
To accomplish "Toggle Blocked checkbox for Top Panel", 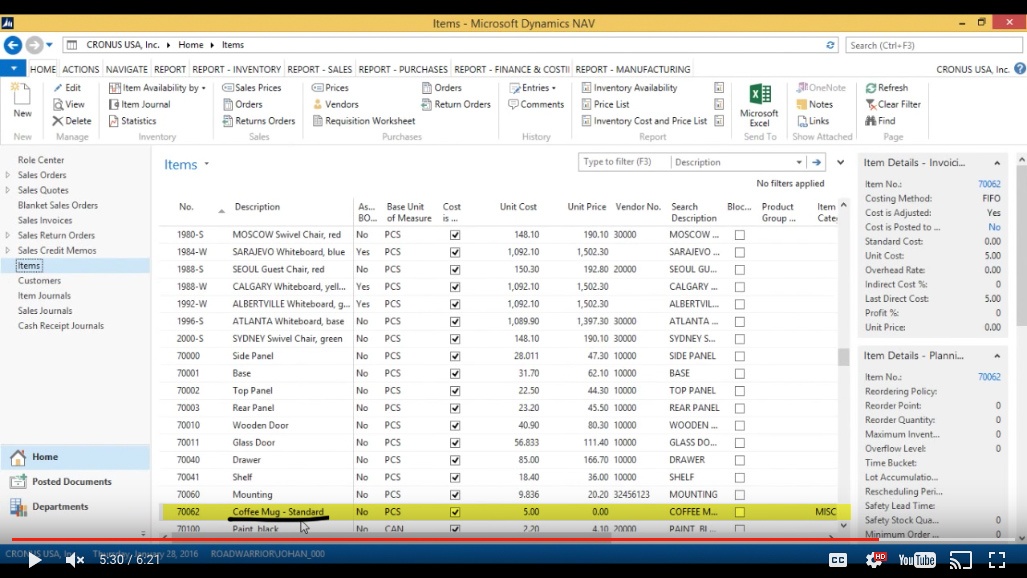I will click(x=739, y=391).
